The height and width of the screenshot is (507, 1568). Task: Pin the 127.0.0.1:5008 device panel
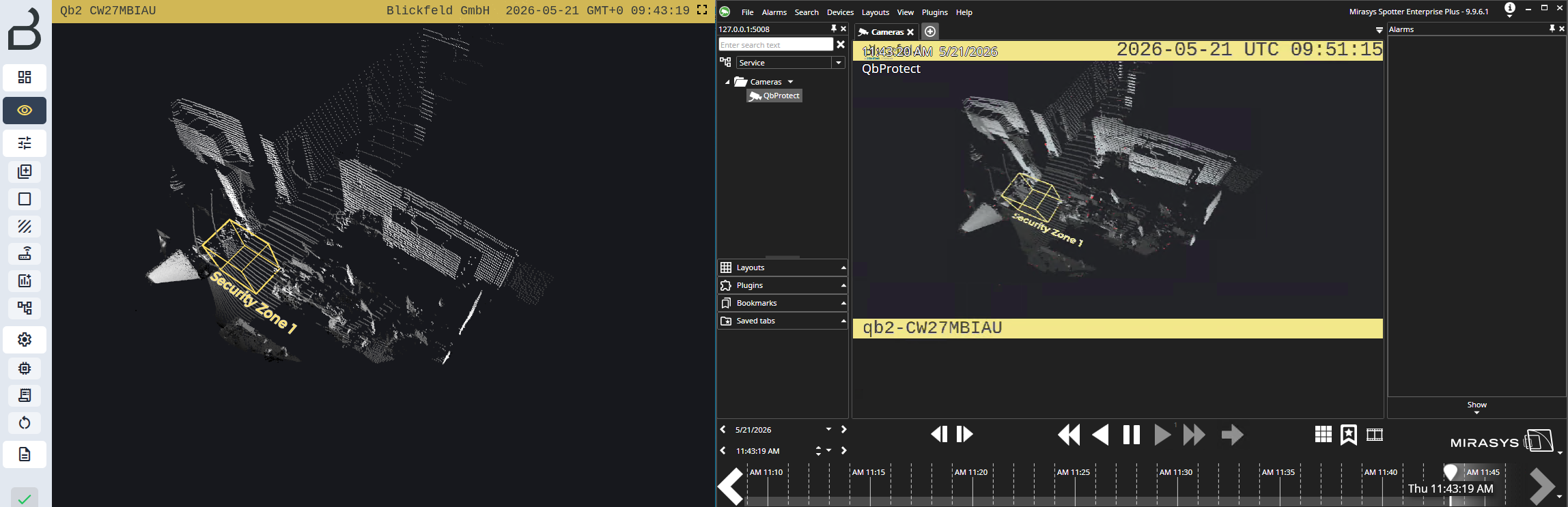(x=834, y=29)
